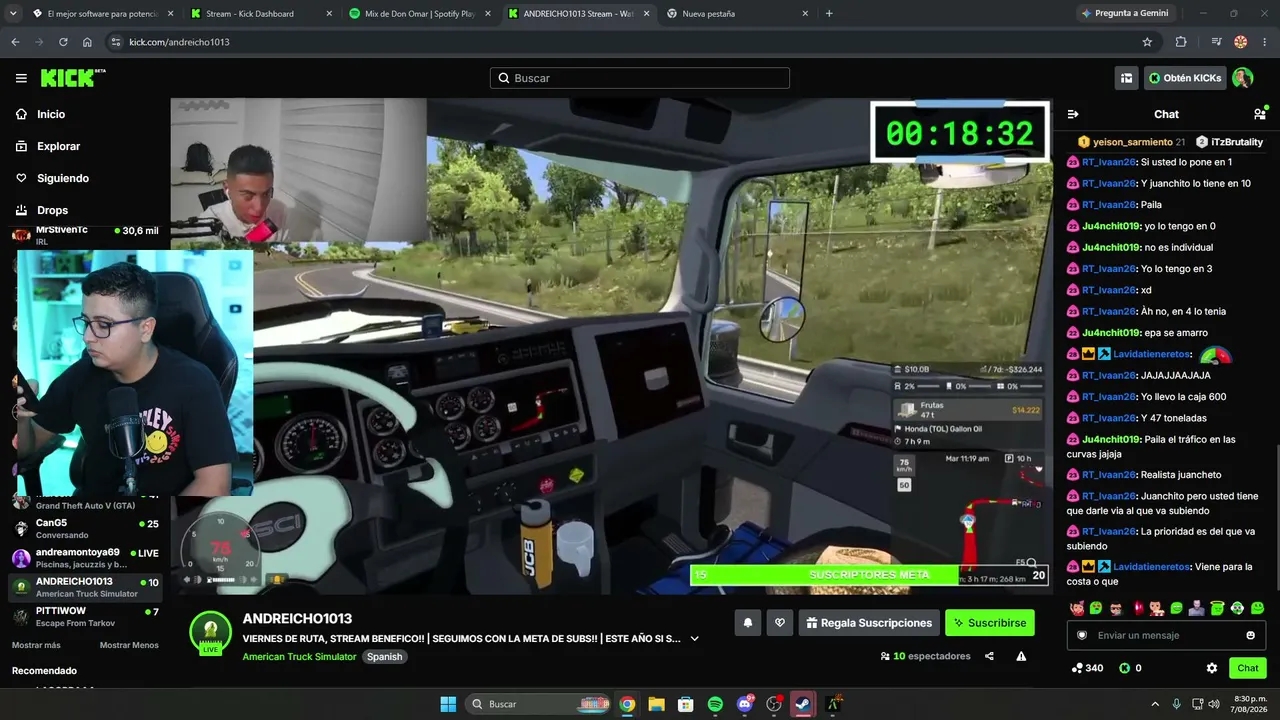Click Mostrar Menos in sidebar
Screen dimensions: 1280x720
coord(129,645)
